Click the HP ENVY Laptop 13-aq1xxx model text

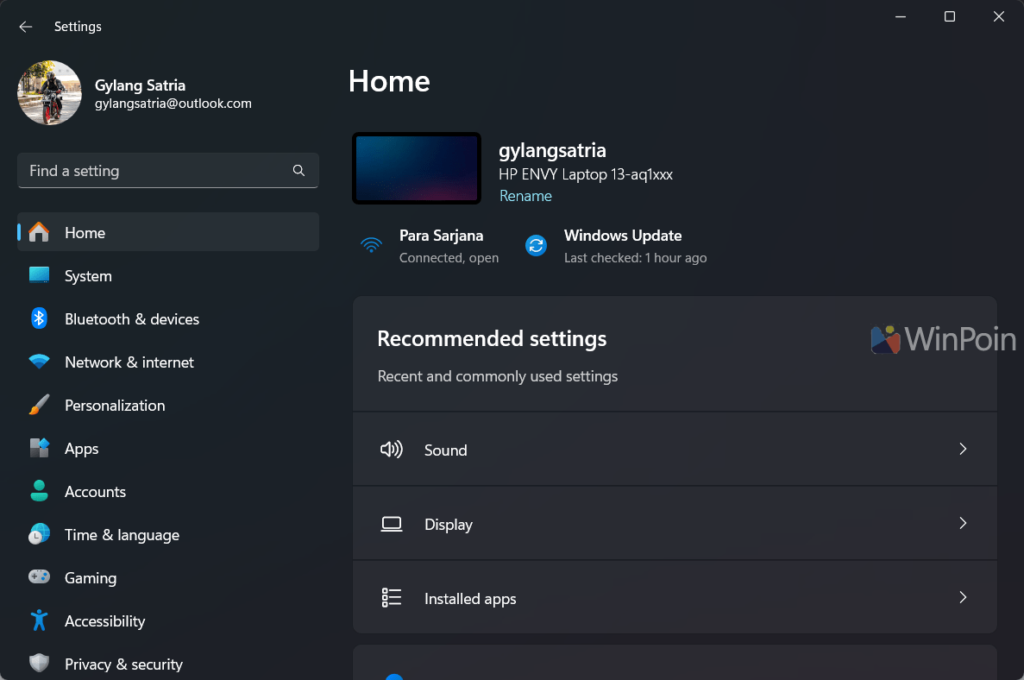click(586, 174)
